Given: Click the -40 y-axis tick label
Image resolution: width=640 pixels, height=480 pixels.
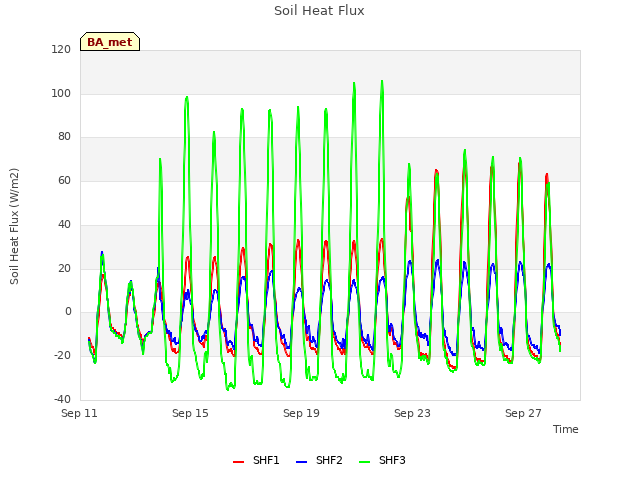Looking at the screenshot, I should (62, 399).
